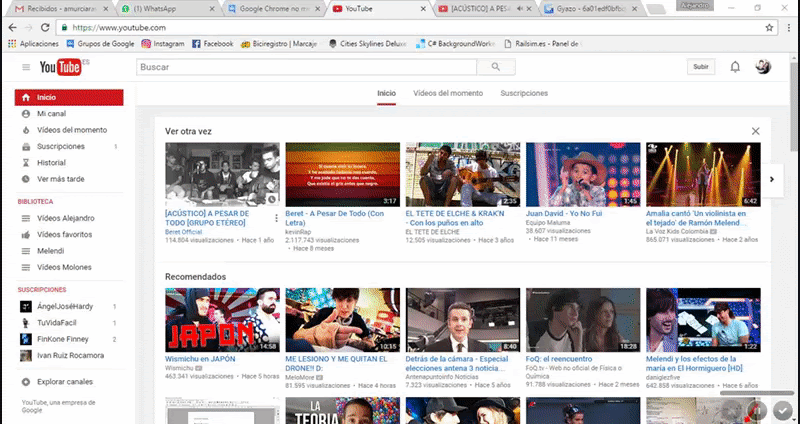This screenshot has width=800, height=424.
Task: Open the Melendi y los efectos title
Action: pos(694,364)
